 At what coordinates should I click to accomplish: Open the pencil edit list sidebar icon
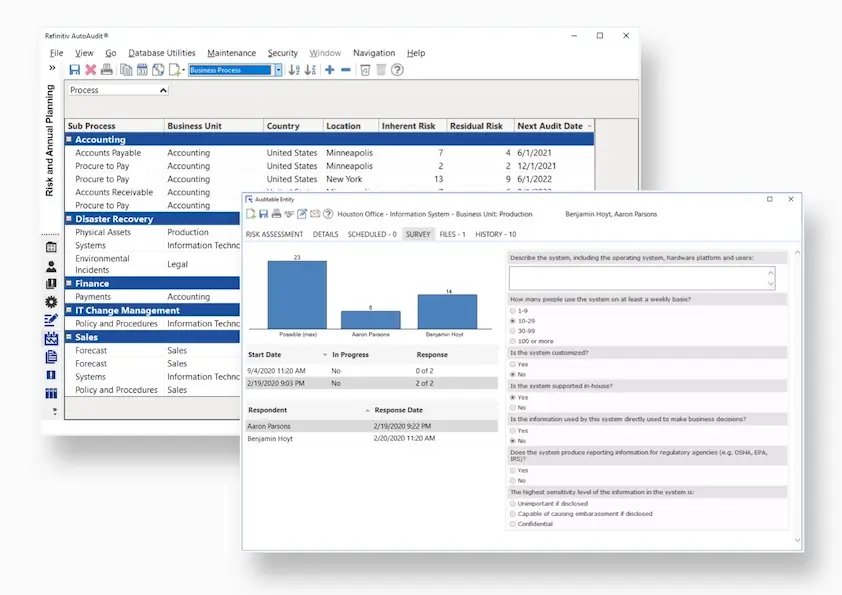click(51, 321)
